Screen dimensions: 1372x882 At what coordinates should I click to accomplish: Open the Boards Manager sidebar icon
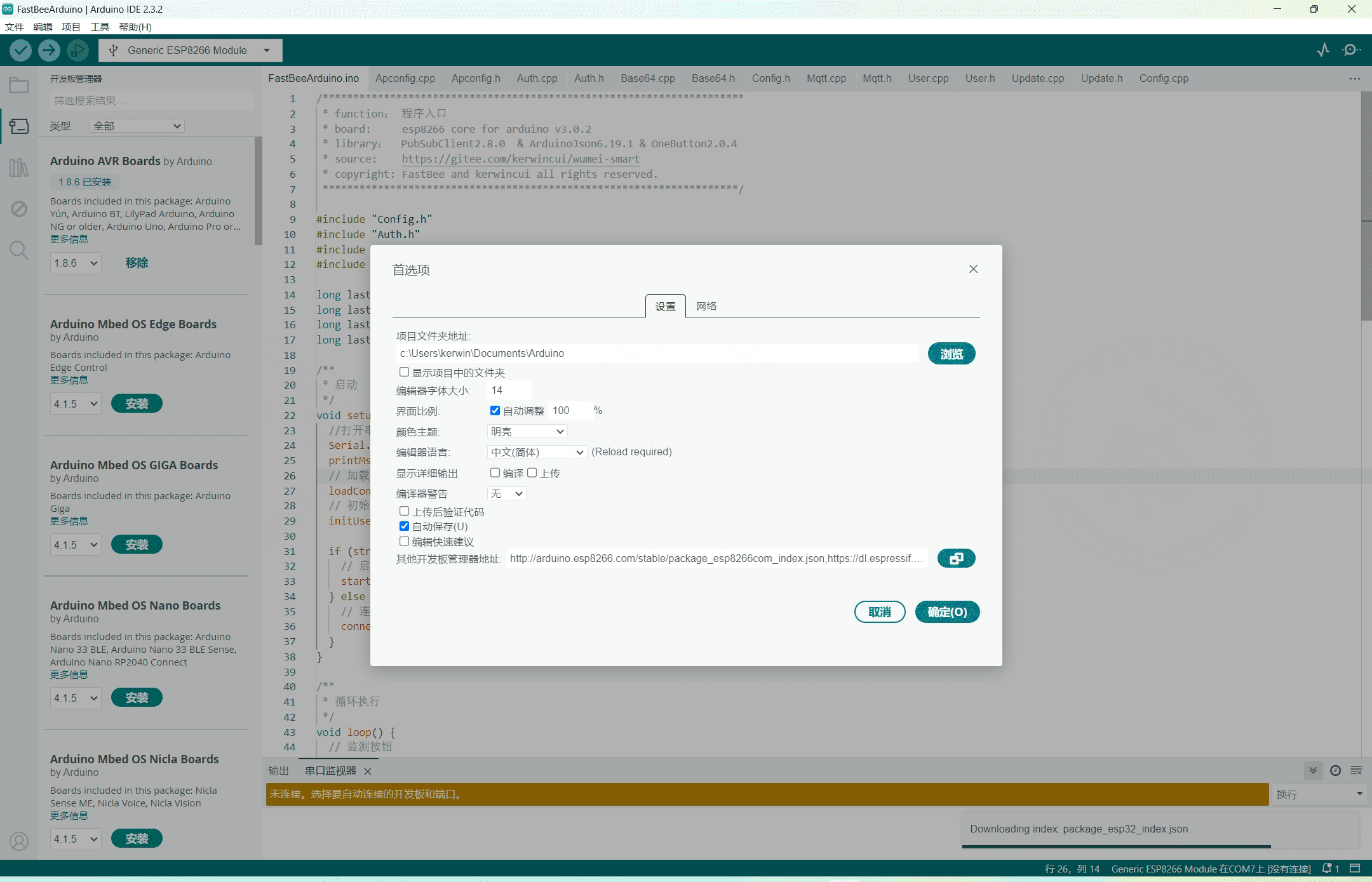19,126
